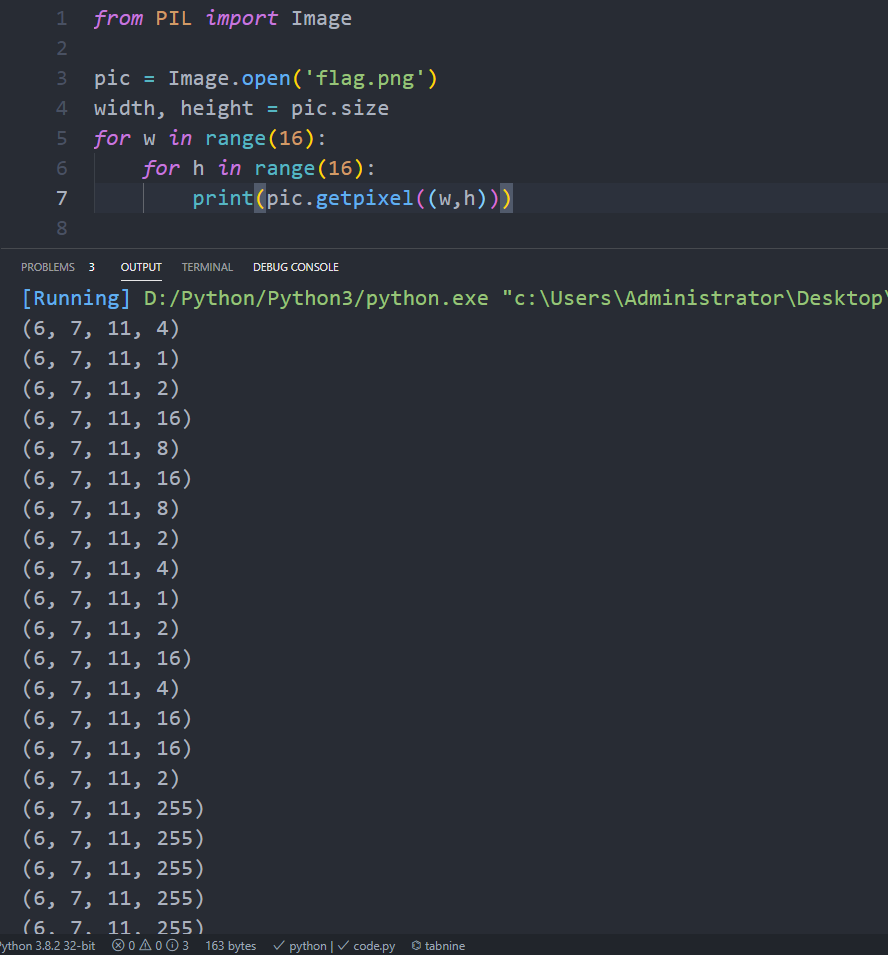Click getpixel in the print statement
Image resolution: width=888 pixels, height=955 pixels.
364,198
